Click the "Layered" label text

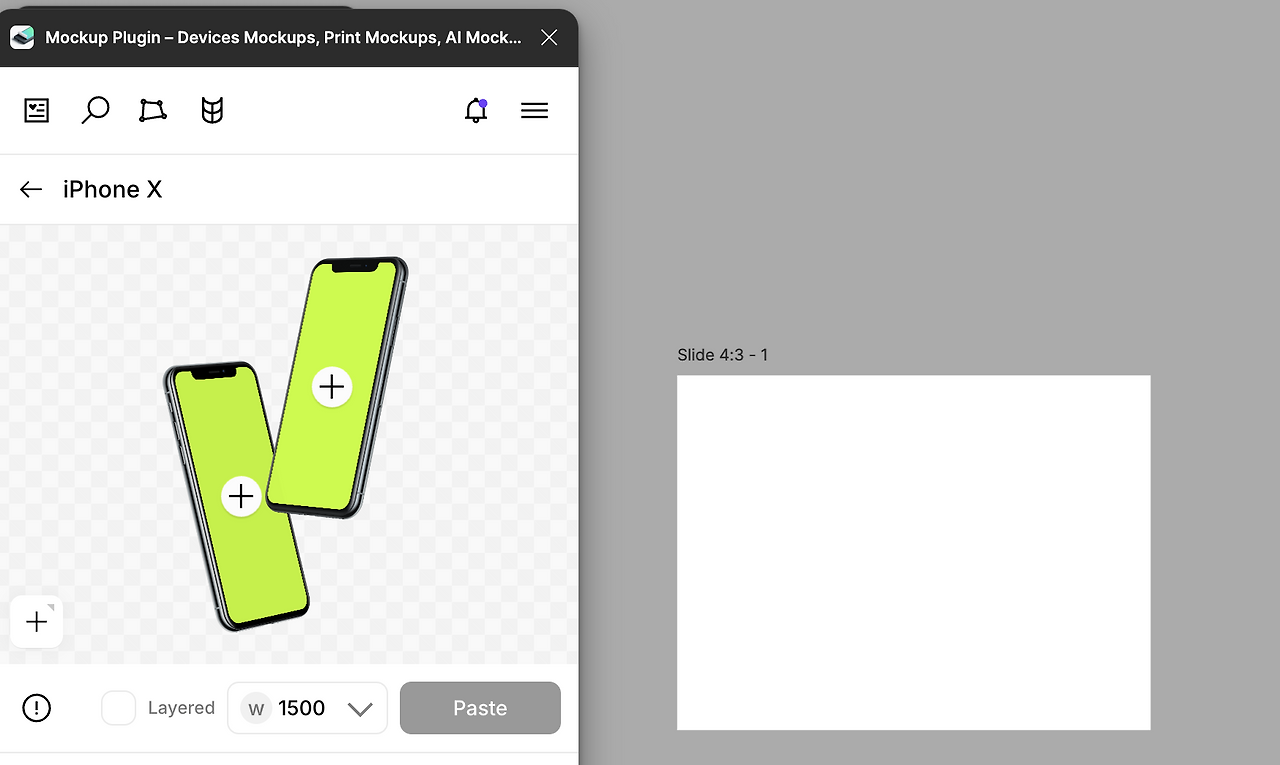coord(181,708)
